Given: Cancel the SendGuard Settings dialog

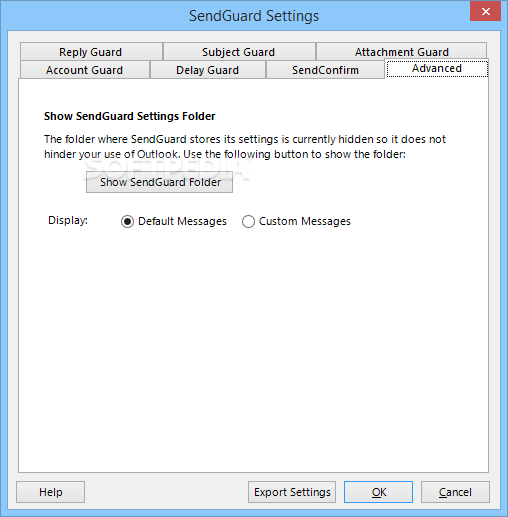Looking at the screenshot, I should (455, 492).
